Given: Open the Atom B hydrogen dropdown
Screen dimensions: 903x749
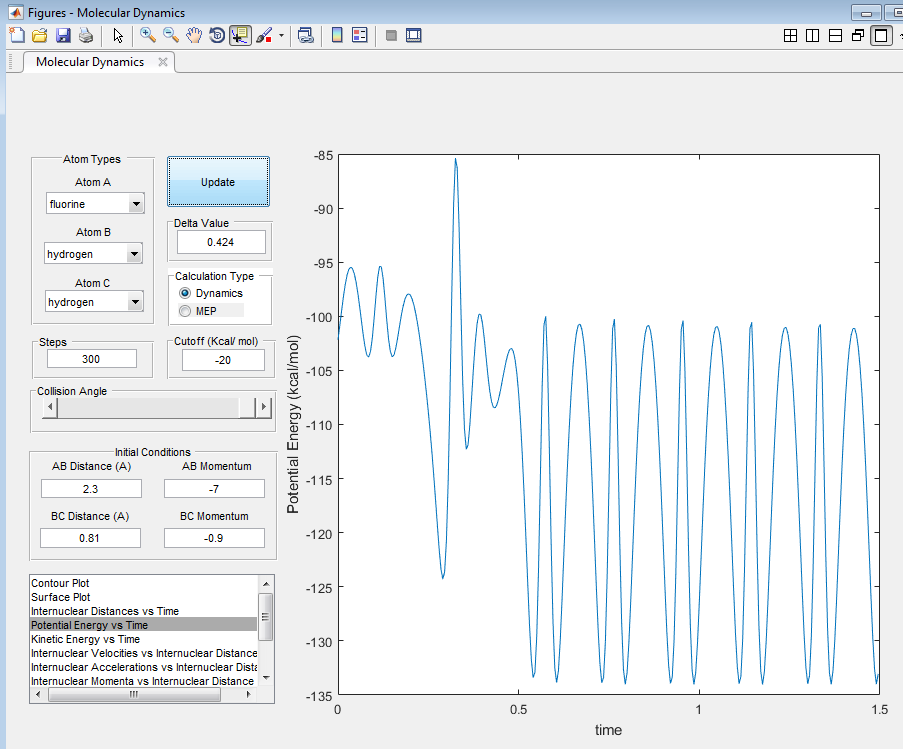Looking at the screenshot, I should pyautogui.click(x=94, y=254).
